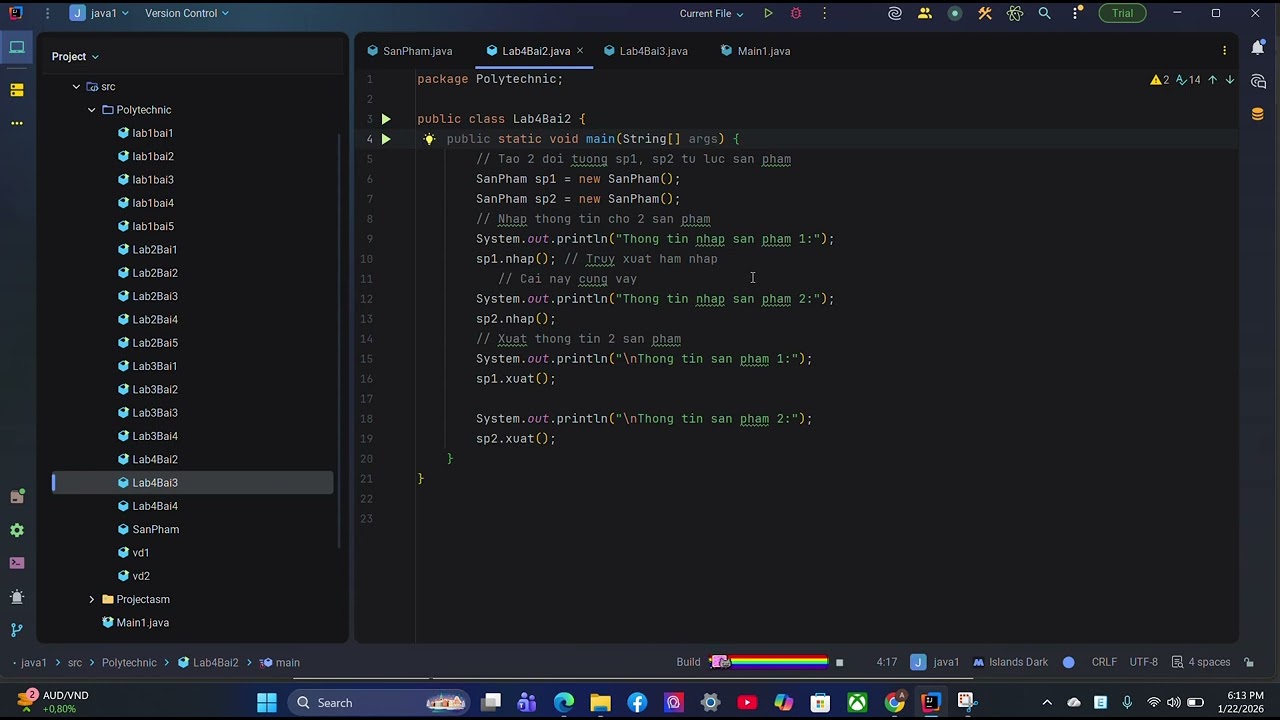Open Windows Start menu
This screenshot has height=720, width=1280.
click(x=267, y=703)
